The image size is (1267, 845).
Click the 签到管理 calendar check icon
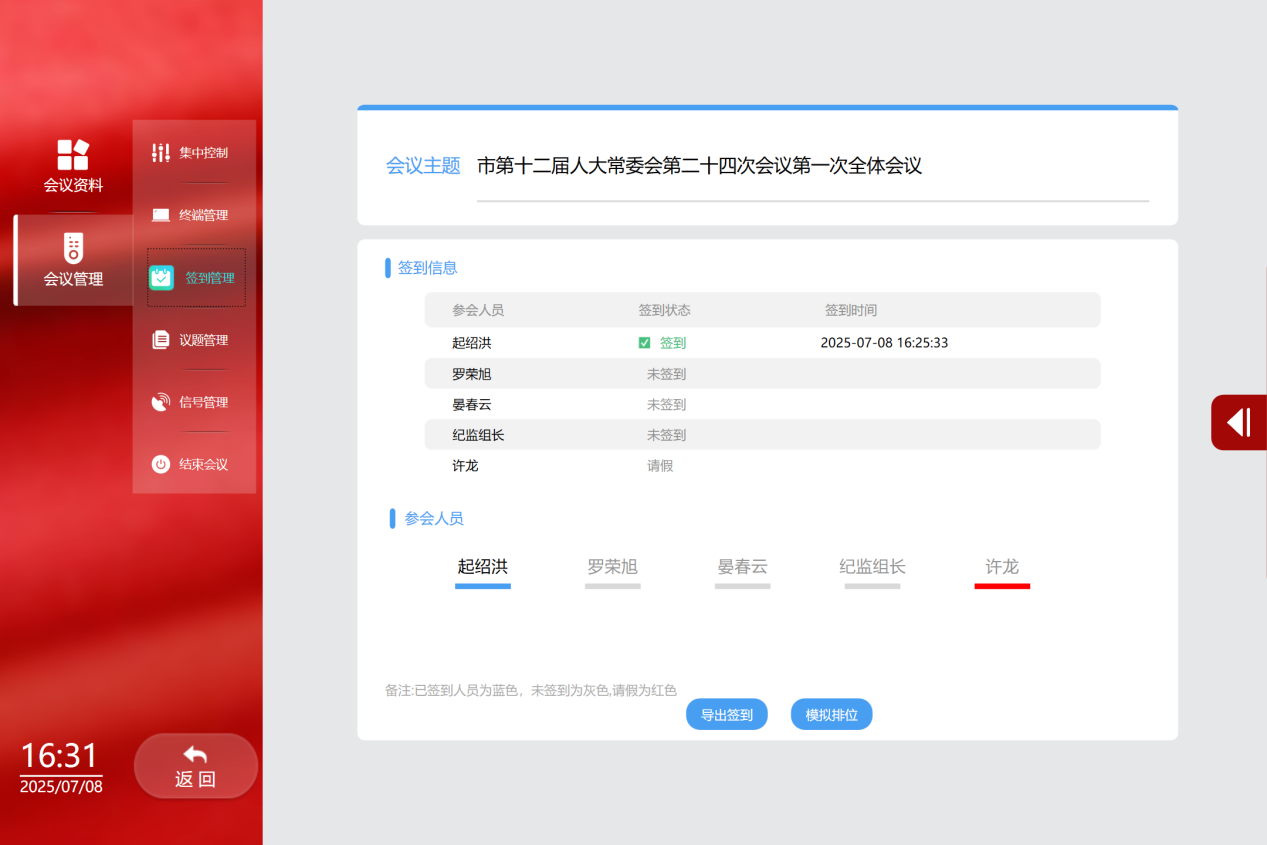[161, 278]
